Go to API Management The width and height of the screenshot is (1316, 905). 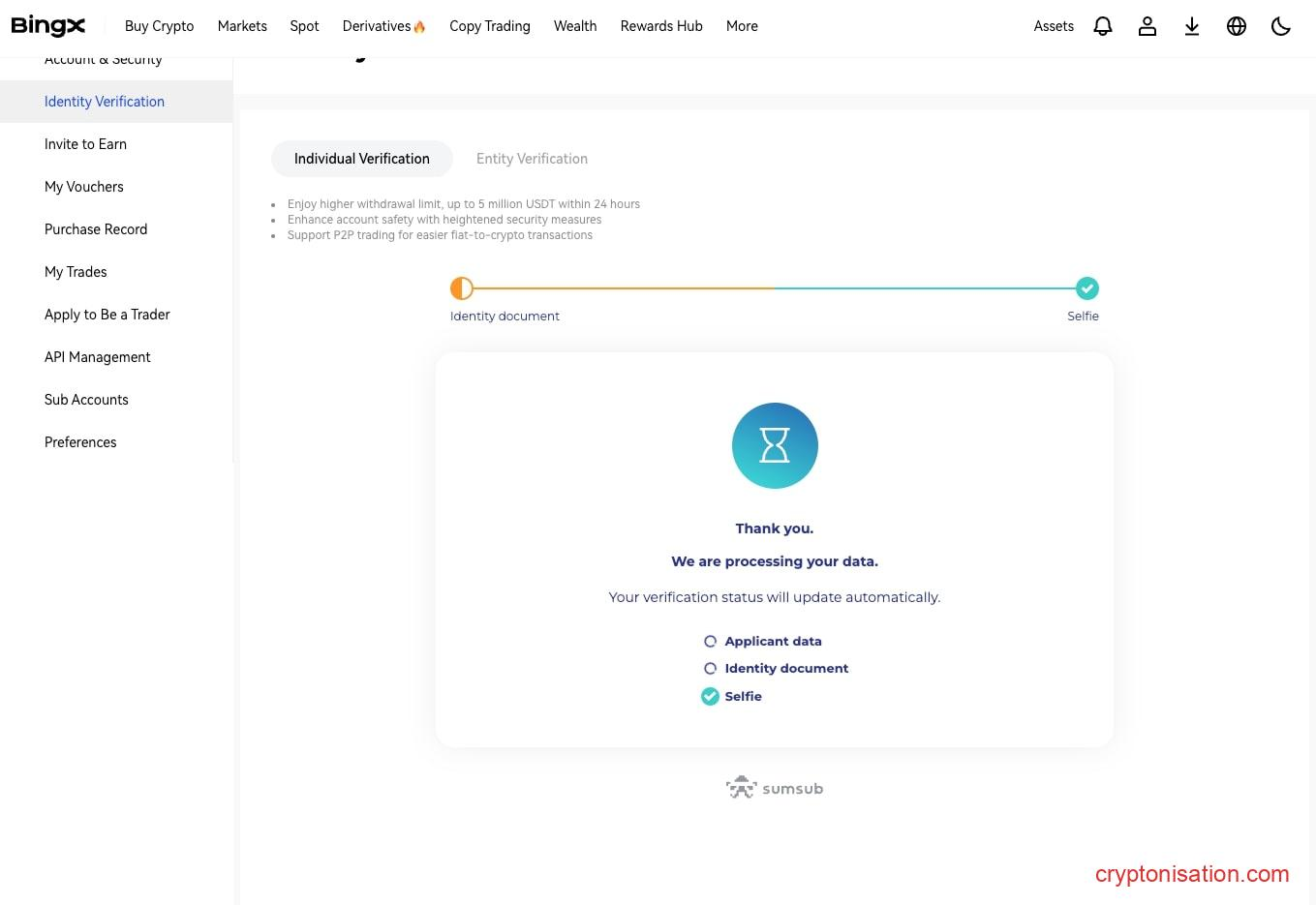97,357
